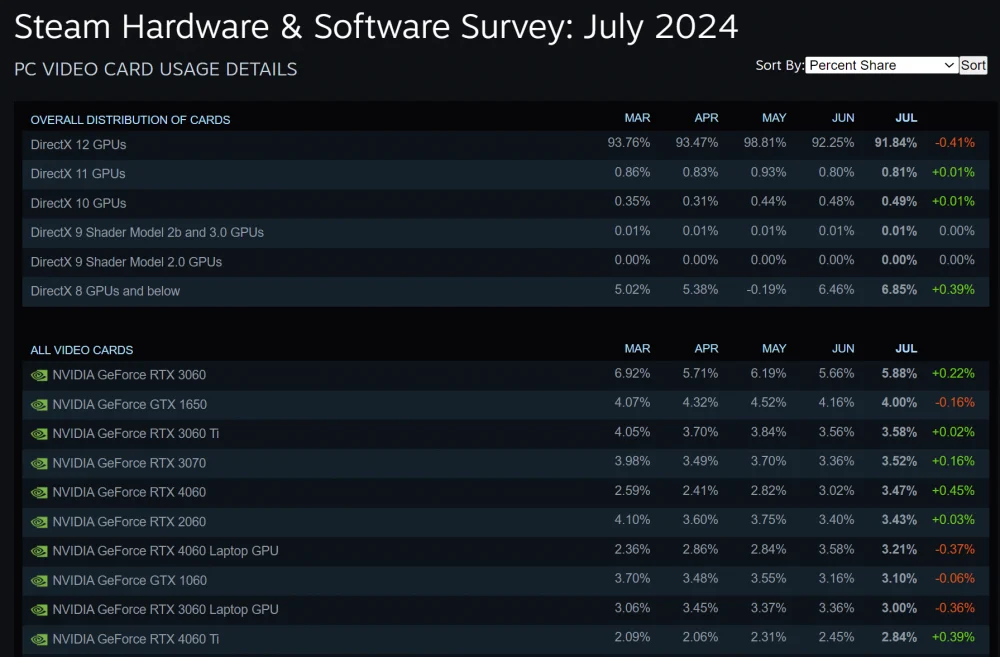The height and width of the screenshot is (657, 1000).
Task: Click GTX 1060 July share 3.10%
Action: point(899,579)
